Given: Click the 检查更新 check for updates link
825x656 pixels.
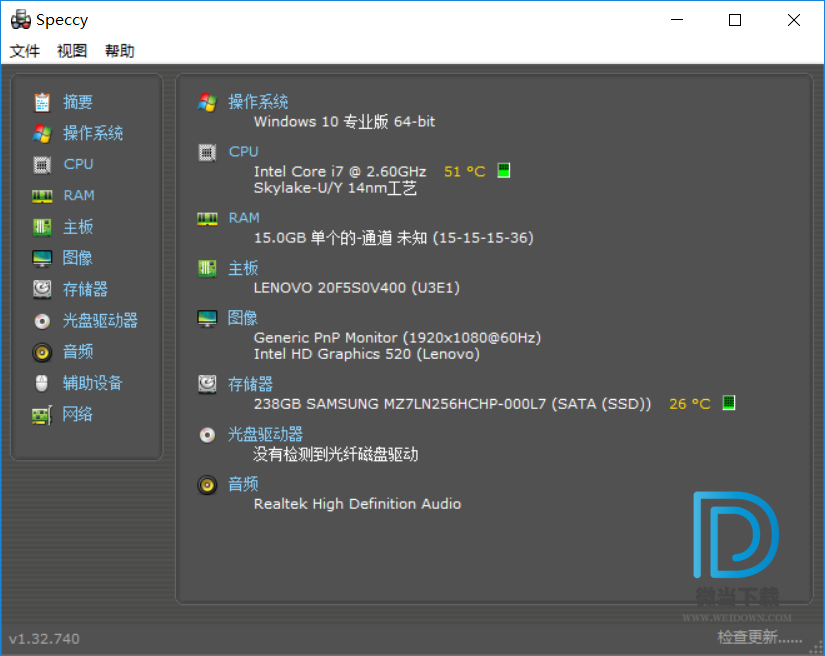Looking at the screenshot, I should [x=760, y=637].
